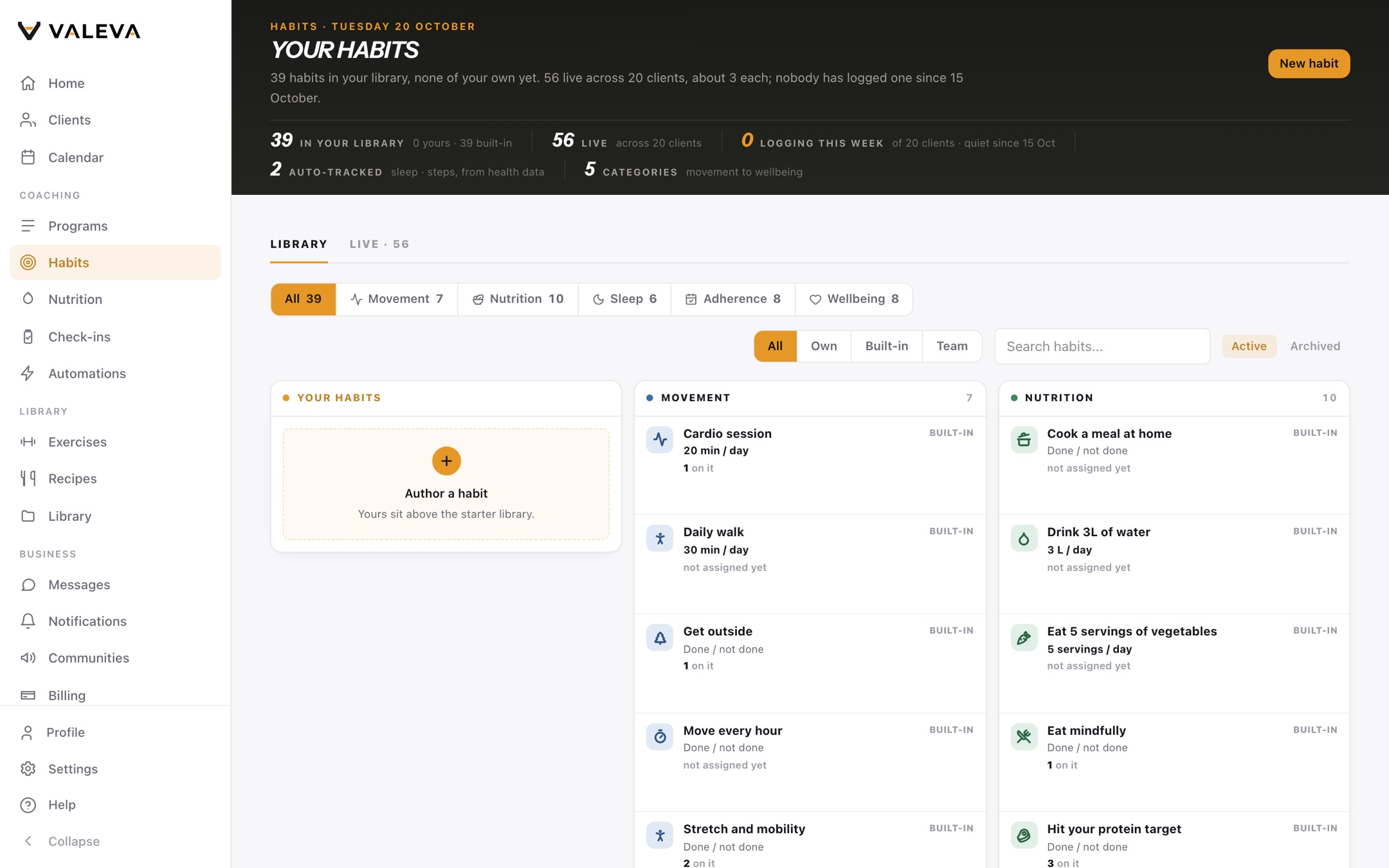The image size is (1389, 868).
Task: Open Messages via its chat bubble icon
Action: click(x=28, y=584)
